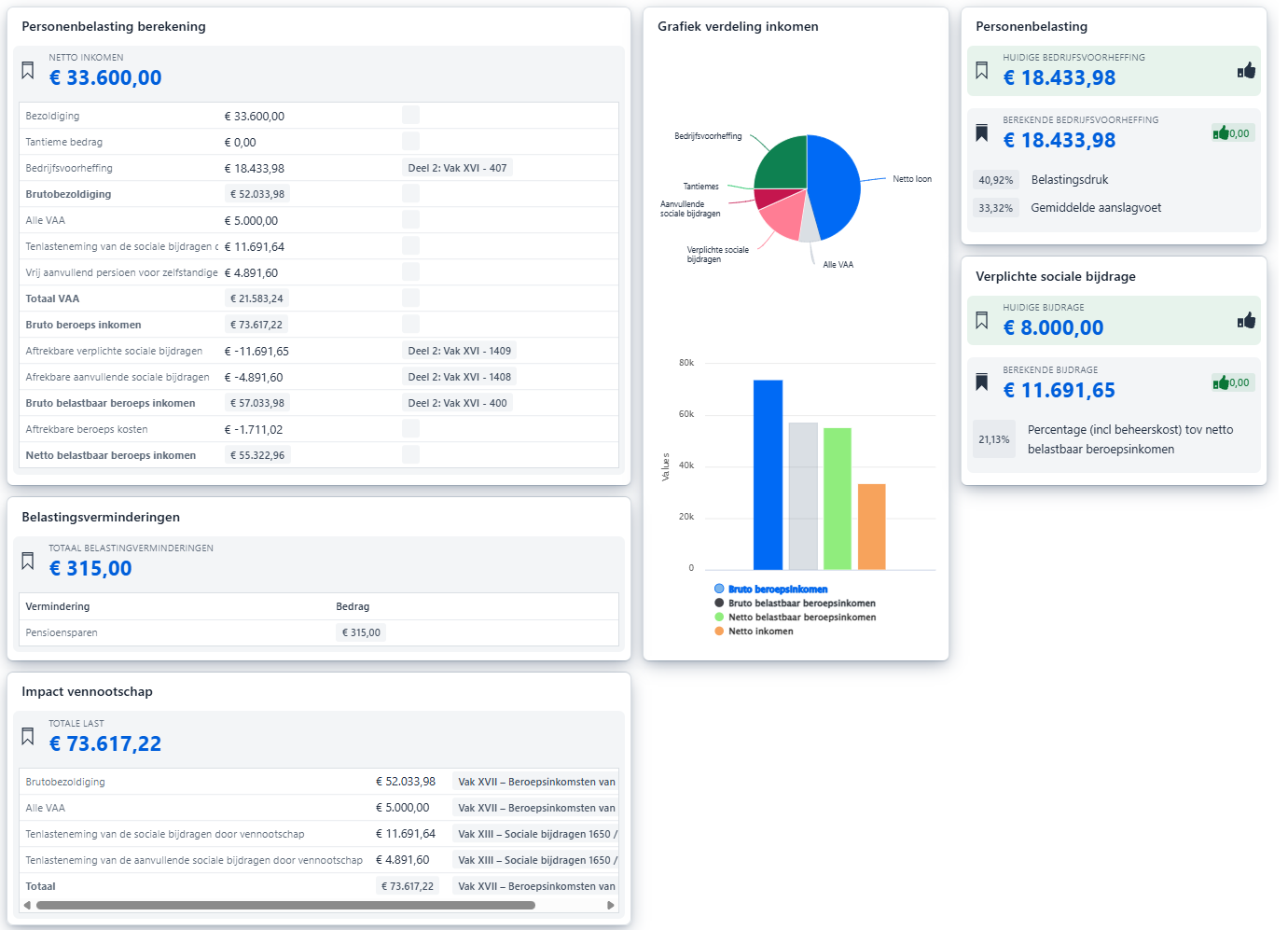Toggle Netto belastbaar beroepsinkomen legend entry

pyautogui.click(x=795, y=618)
